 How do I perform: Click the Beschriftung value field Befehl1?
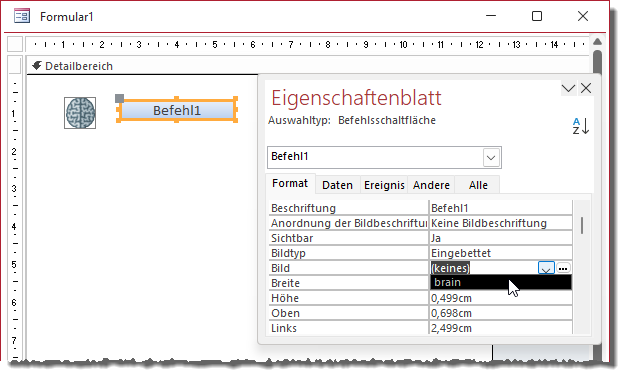click(501, 208)
